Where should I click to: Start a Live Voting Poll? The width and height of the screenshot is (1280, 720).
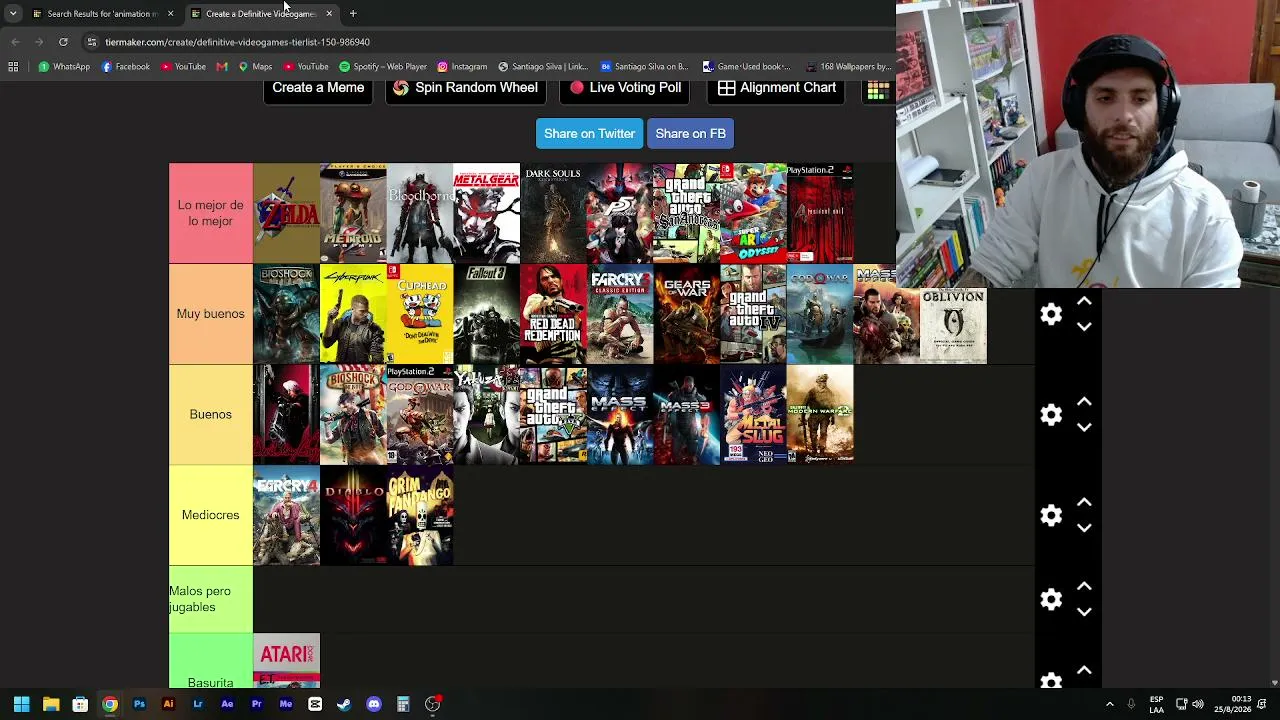coord(625,88)
